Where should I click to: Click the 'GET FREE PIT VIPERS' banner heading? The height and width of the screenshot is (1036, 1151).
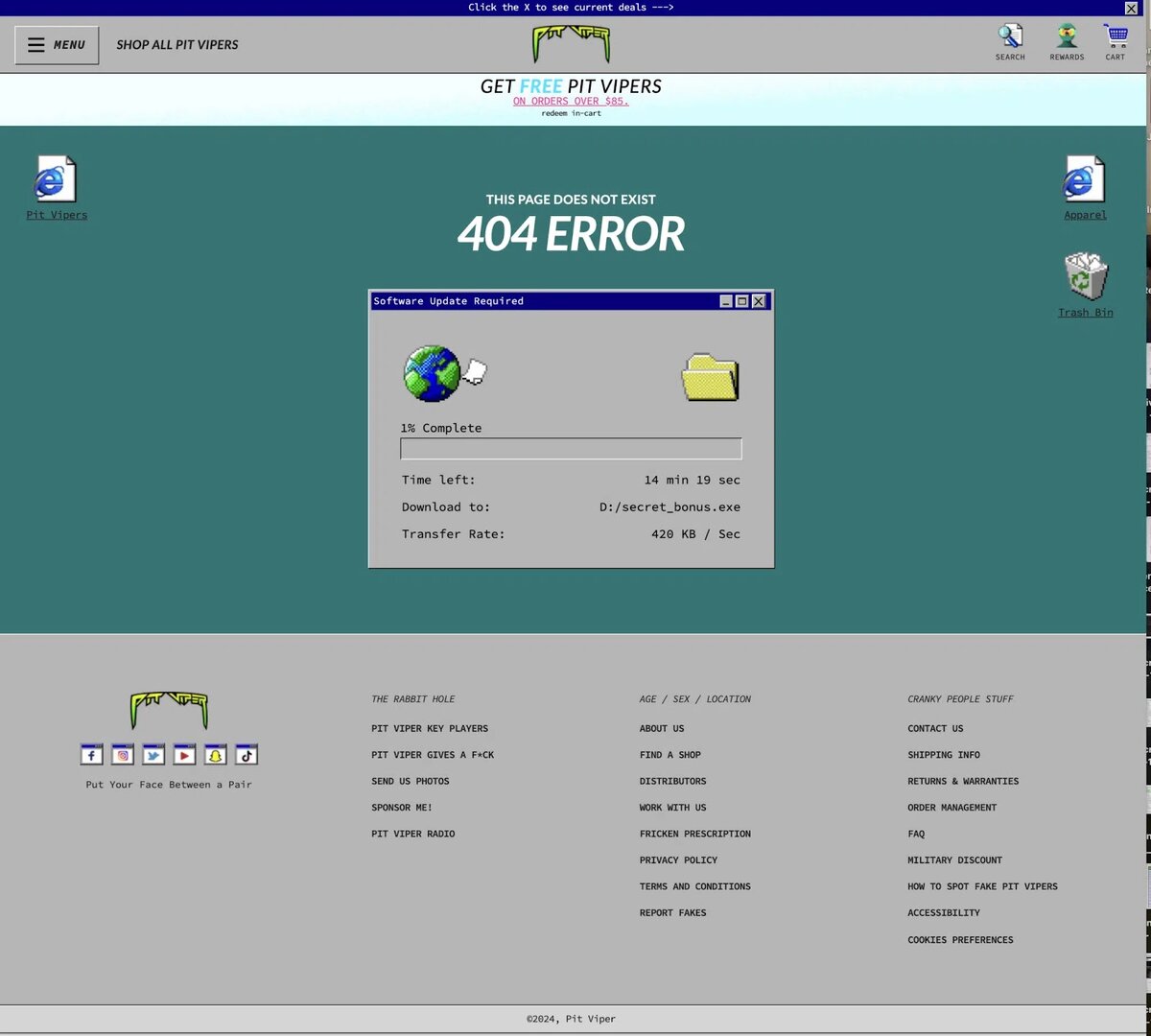[x=571, y=86]
